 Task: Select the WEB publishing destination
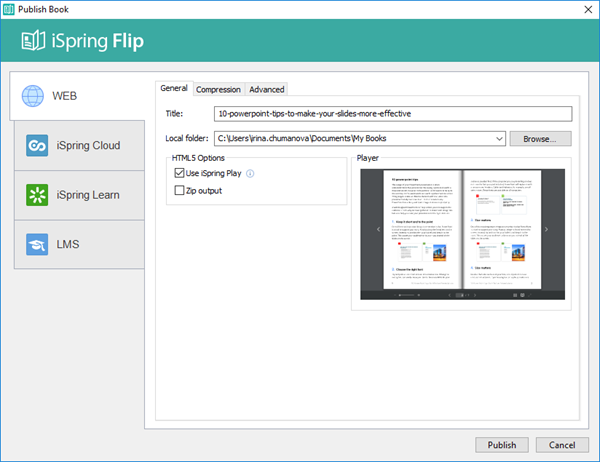point(78,96)
